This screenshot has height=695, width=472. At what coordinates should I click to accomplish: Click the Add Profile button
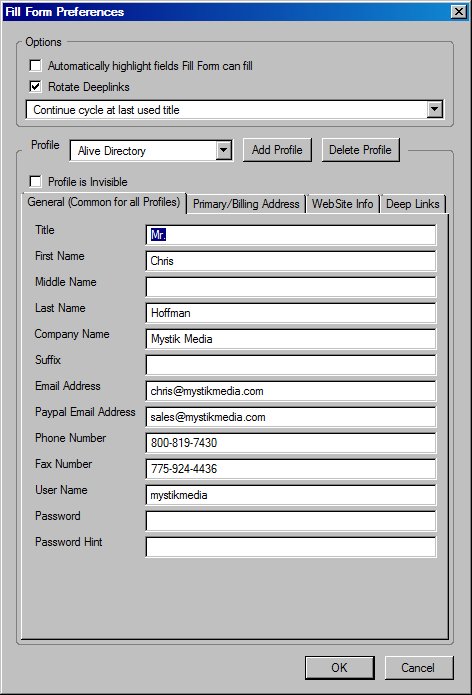[x=277, y=150]
